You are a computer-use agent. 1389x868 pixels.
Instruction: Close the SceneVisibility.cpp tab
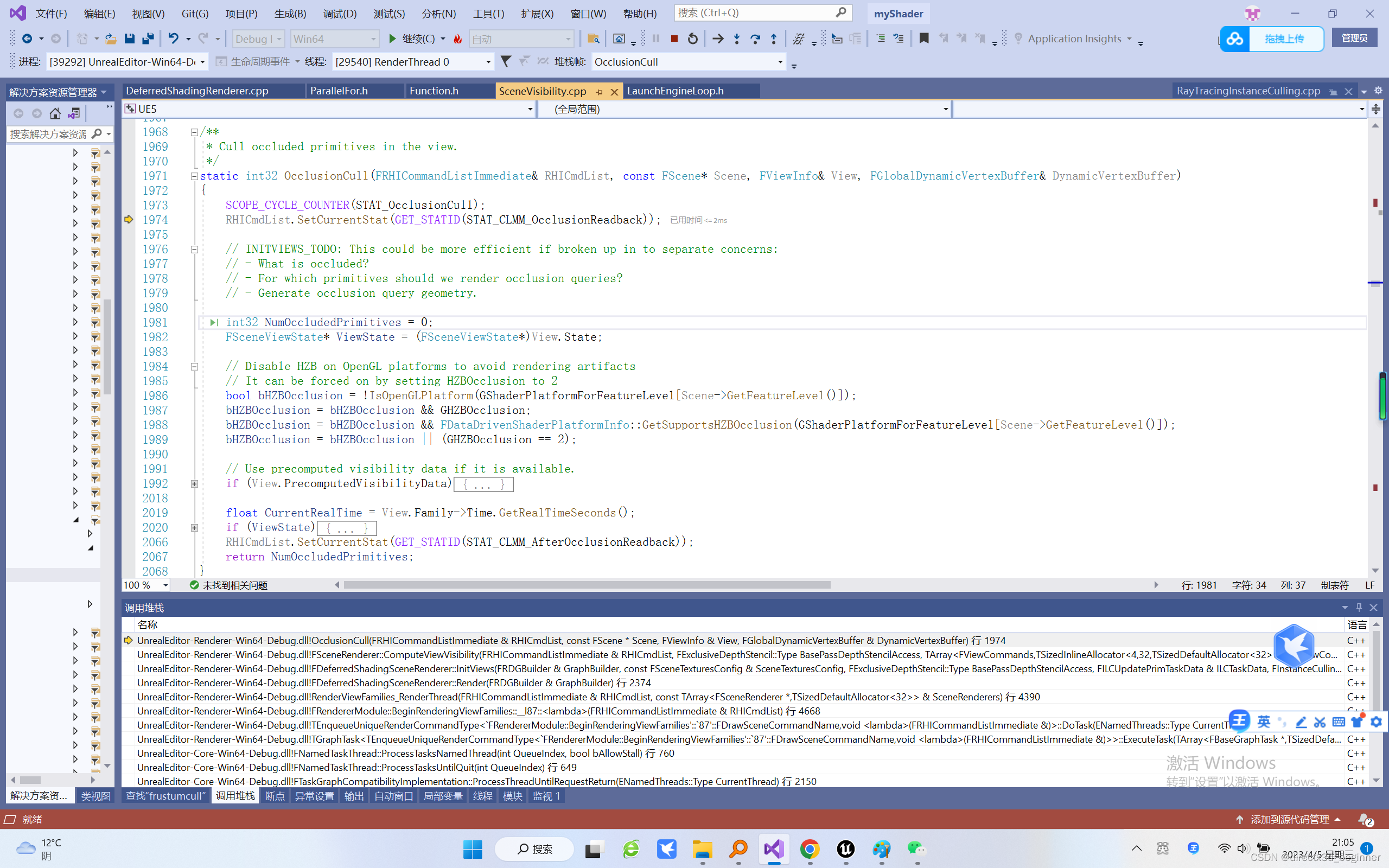click(x=614, y=91)
